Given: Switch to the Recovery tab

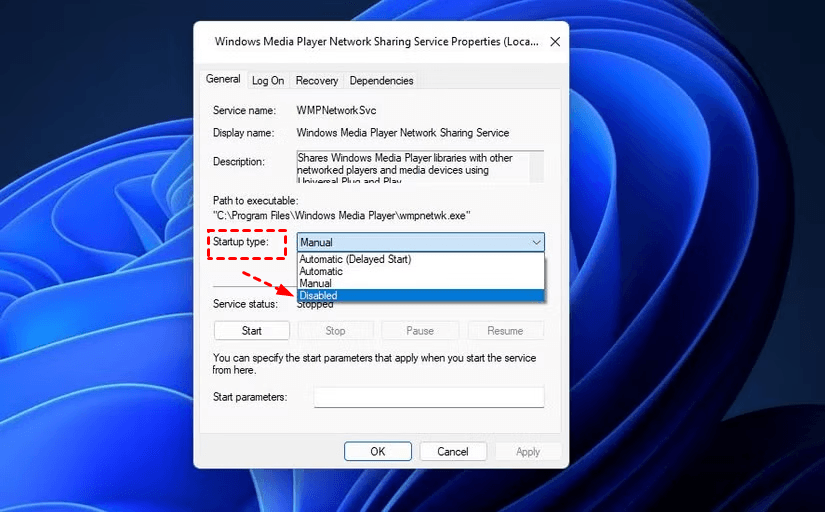Looking at the screenshot, I should coord(316,81).
